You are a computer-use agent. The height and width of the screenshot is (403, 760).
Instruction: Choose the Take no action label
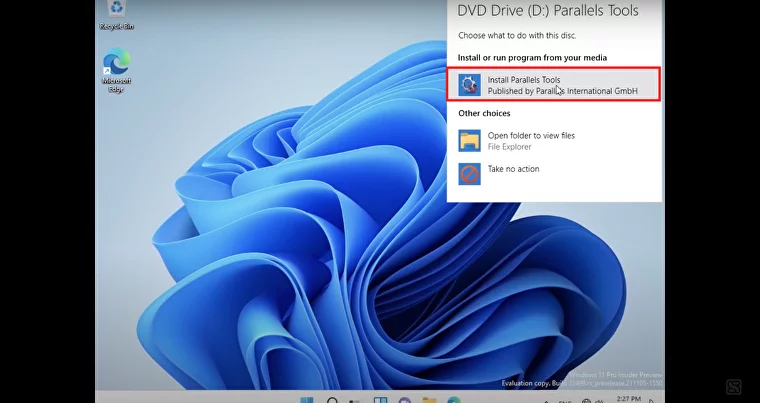[x=513, y=169]
